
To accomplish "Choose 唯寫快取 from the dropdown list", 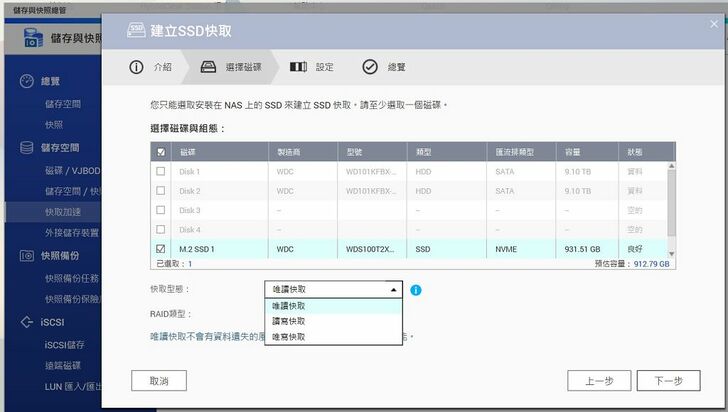I will [289, 337].
